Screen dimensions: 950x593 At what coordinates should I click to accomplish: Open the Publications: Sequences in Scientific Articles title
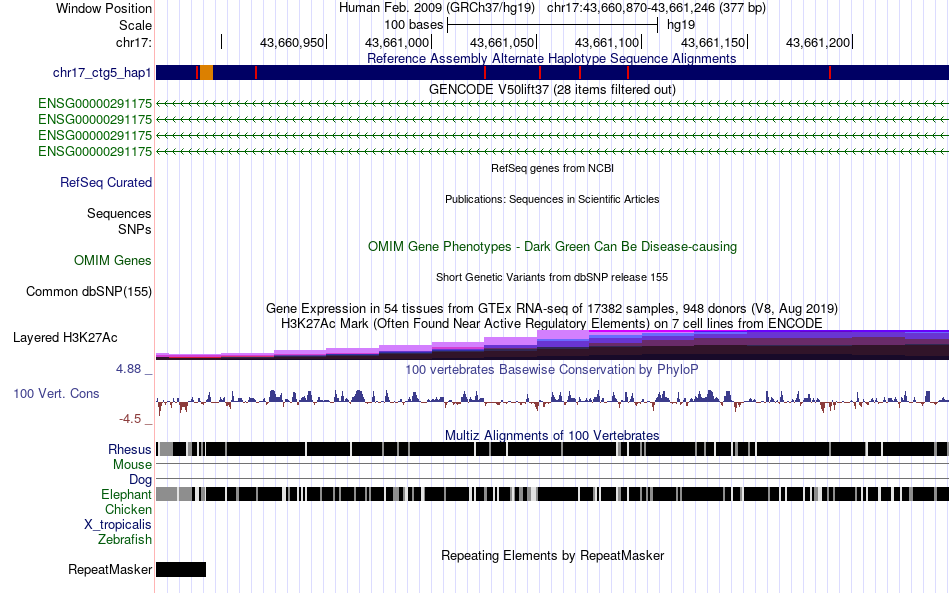click(552, 199)
